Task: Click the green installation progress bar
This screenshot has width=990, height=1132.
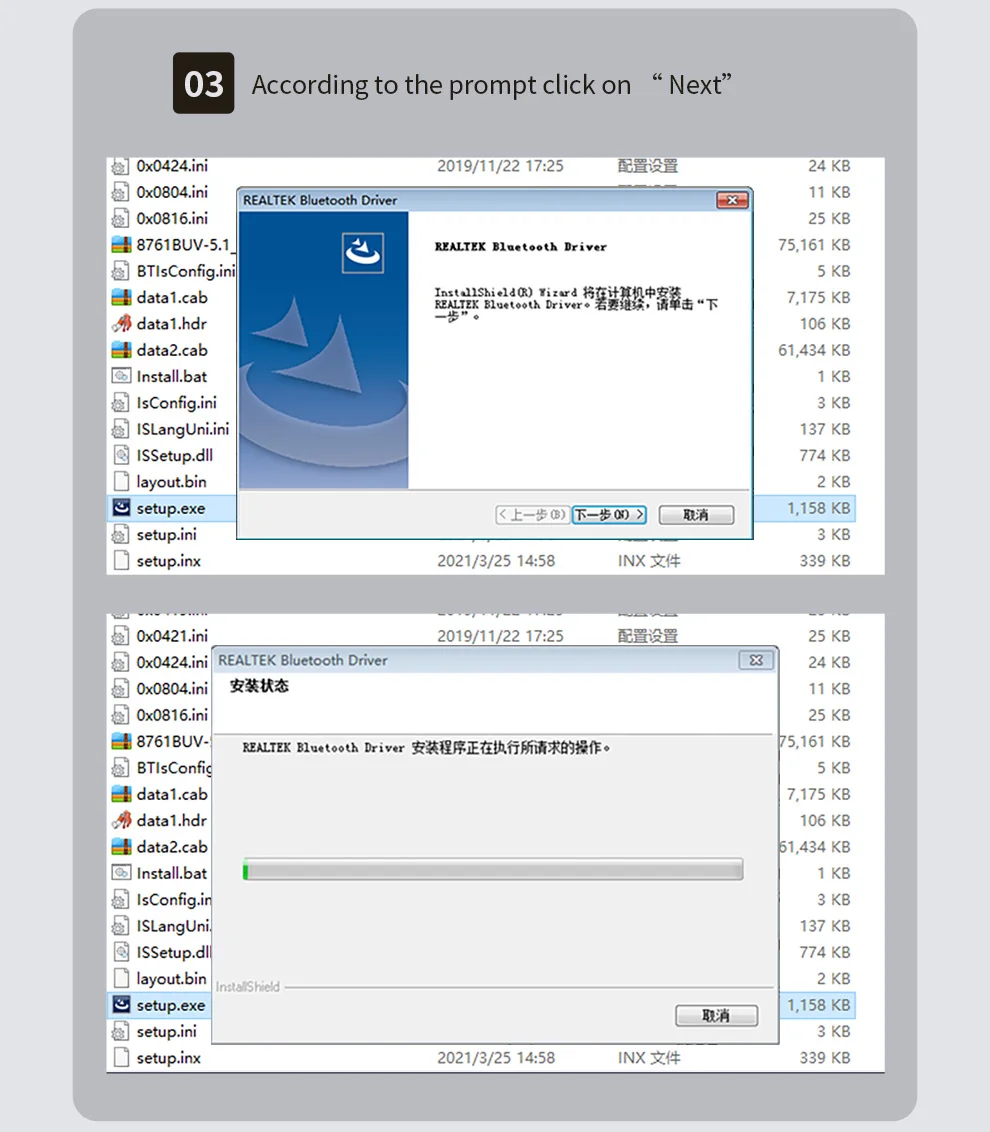Action: [493, 870]
